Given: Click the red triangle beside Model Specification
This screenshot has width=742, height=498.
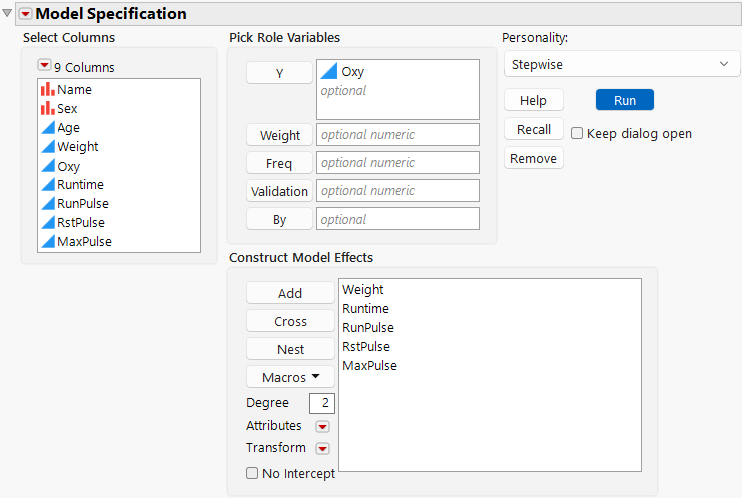Looking at the screenshot, I should (26, 14).
